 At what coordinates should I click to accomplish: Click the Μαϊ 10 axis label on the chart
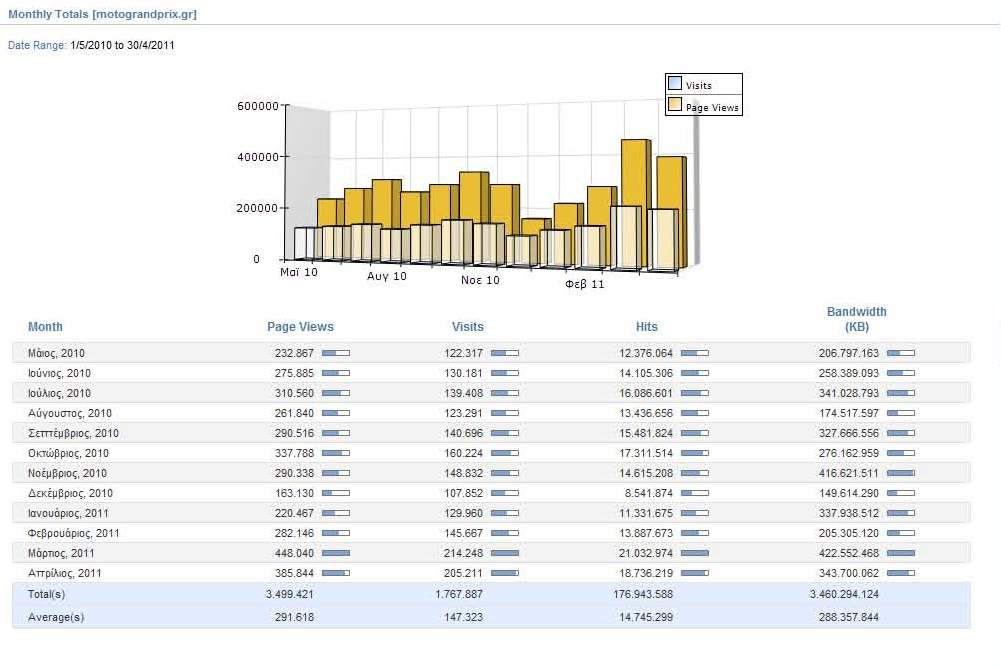299,272
